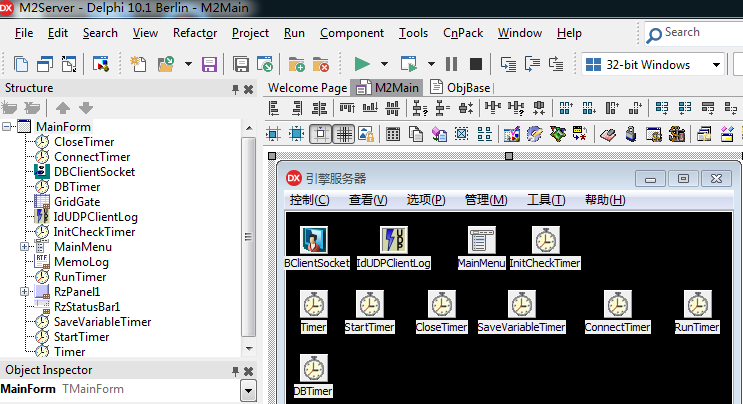
Task: Click the Toggle Form/Unit icon
Action: [69, 64]
